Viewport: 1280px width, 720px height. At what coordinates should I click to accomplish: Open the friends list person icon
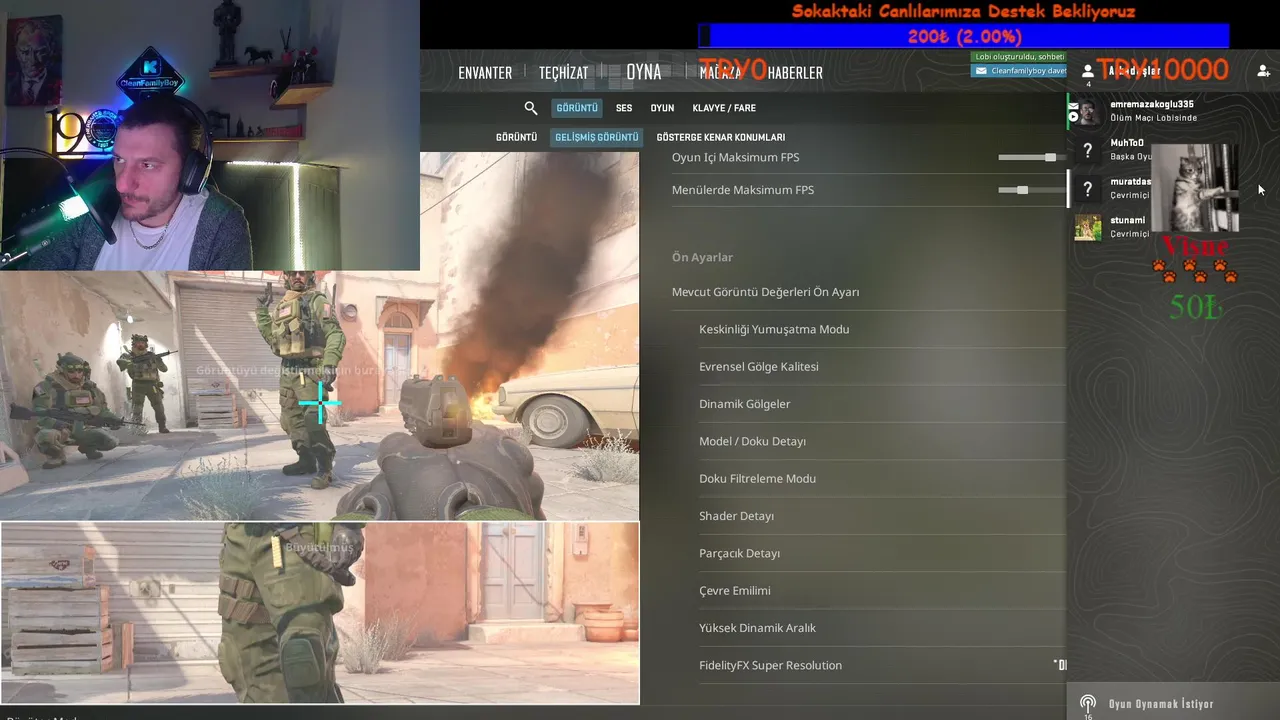1088,72
